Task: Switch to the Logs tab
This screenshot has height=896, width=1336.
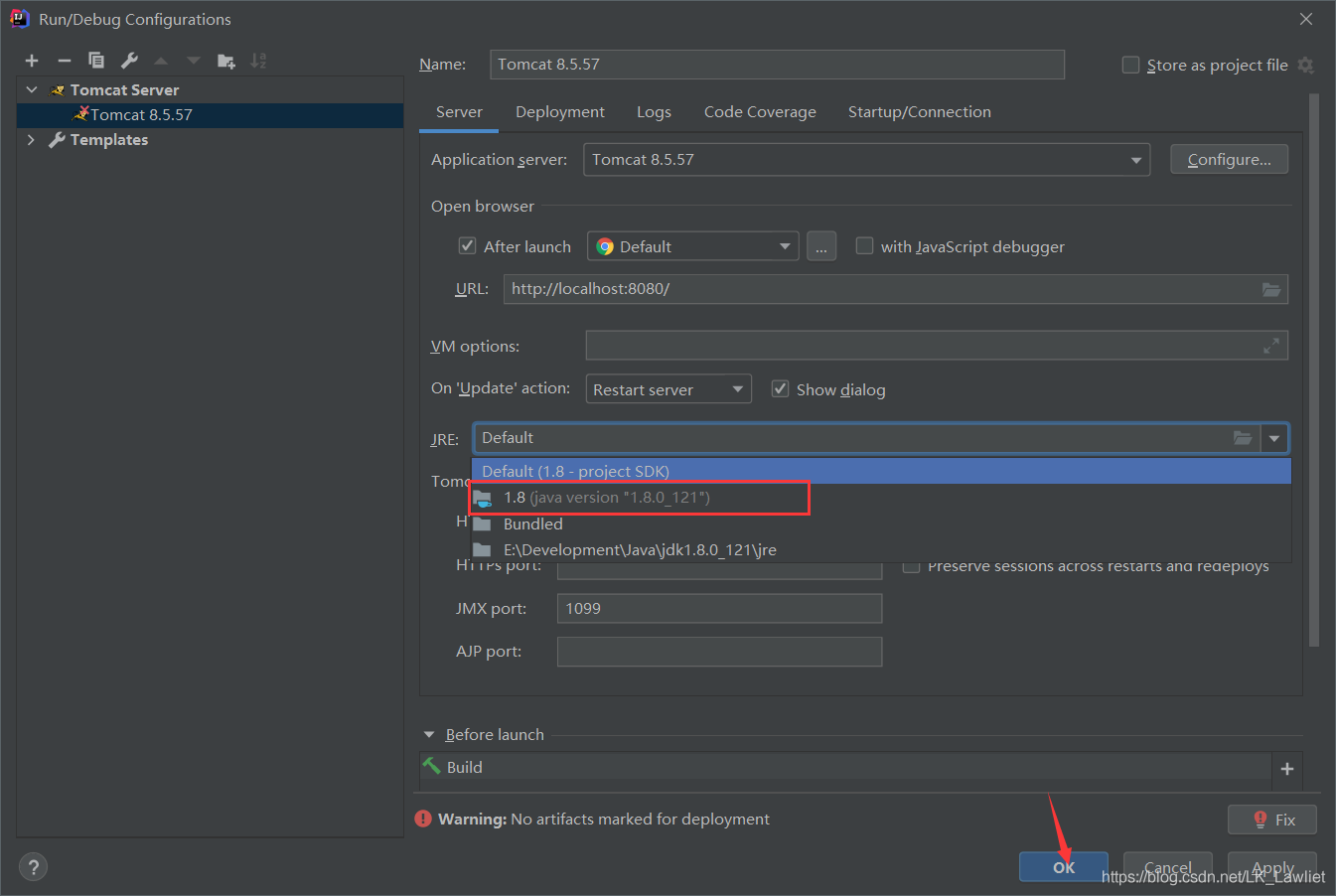Action: pyautogui.click(x=654, y=112)
